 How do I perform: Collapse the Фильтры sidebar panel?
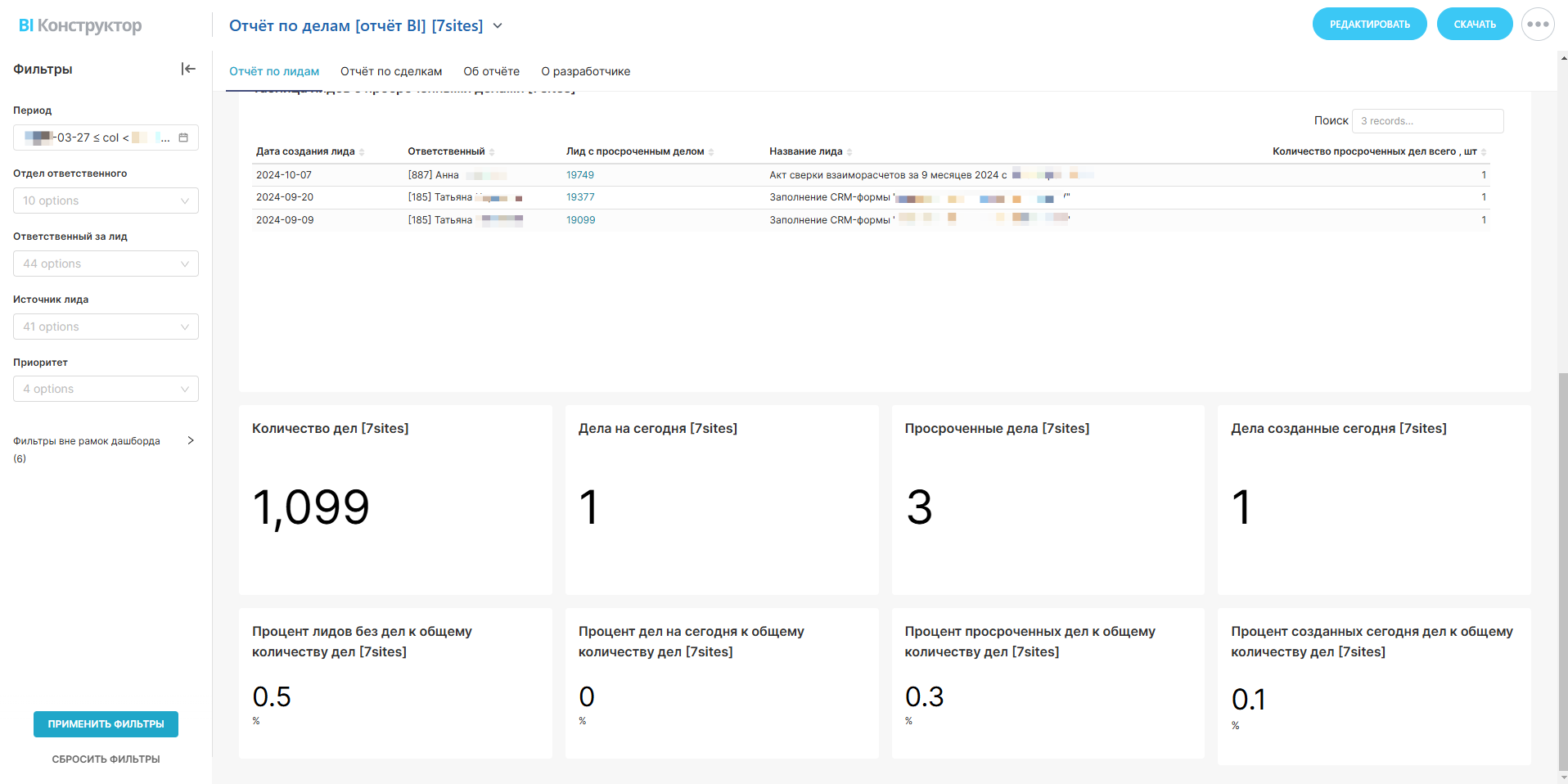pyautogui.click(x=188, y=69)
